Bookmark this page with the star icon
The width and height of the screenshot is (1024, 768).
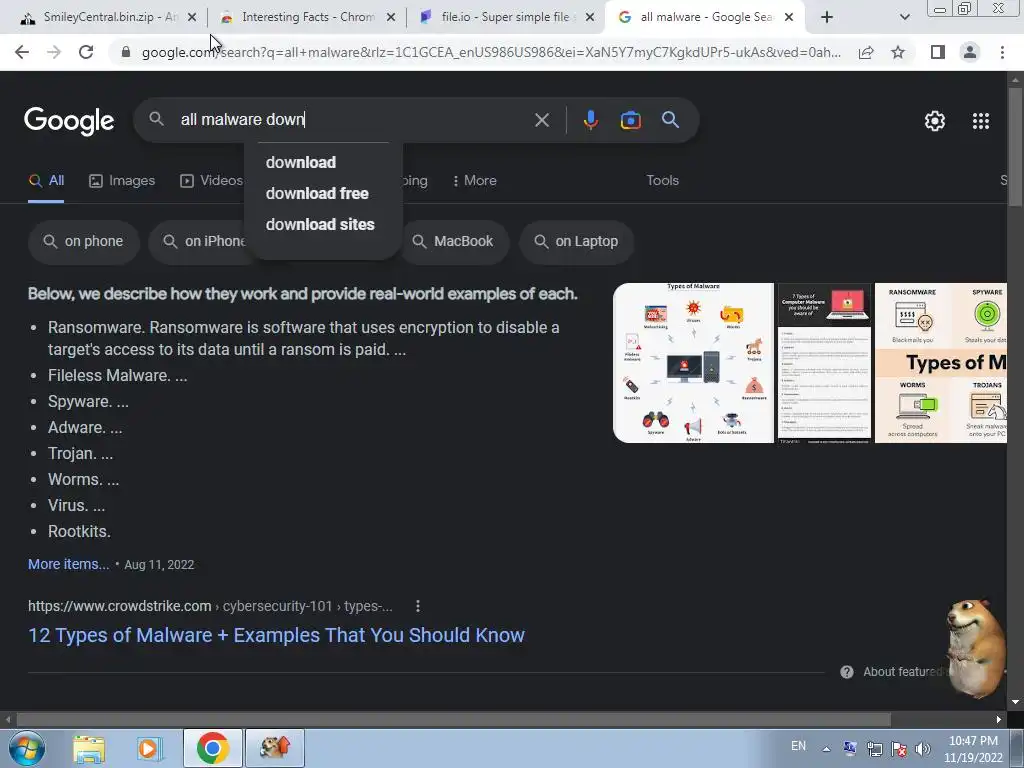point(898,52)
